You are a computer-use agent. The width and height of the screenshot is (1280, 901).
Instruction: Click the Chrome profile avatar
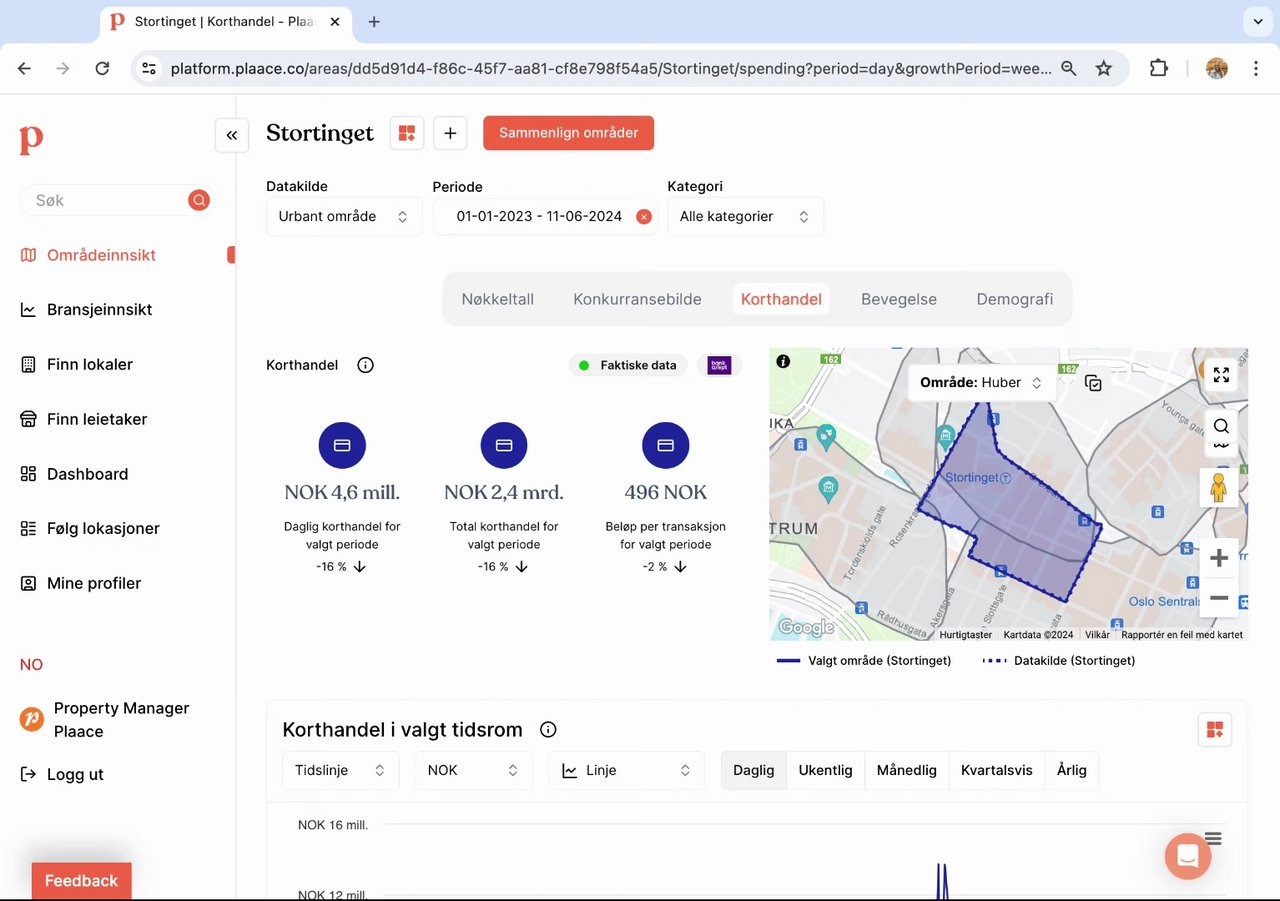(1217, 68)
